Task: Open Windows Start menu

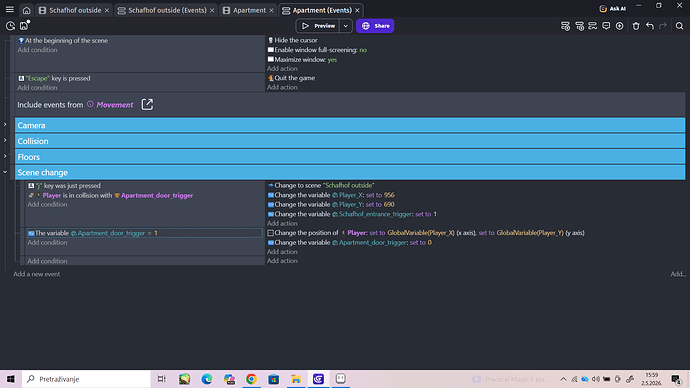Action: (x=11, y=379)
